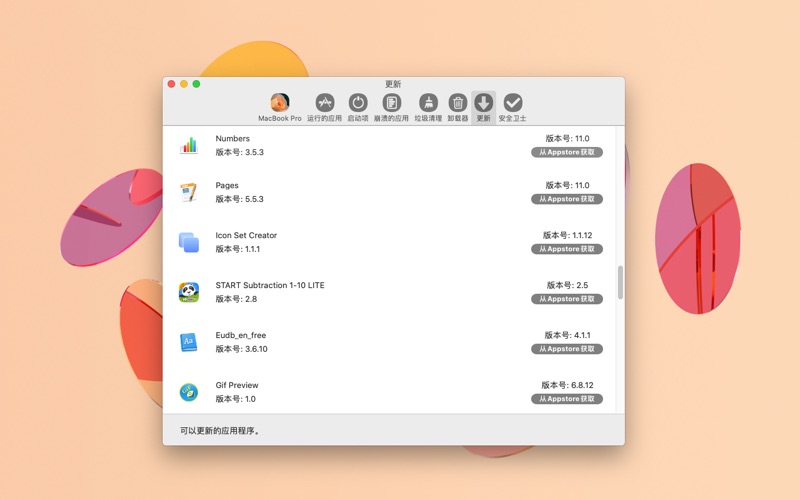This screenshot has width=800, height=500.
Task: Open the MacBook Pro overview icon
Action: point(280,103)
